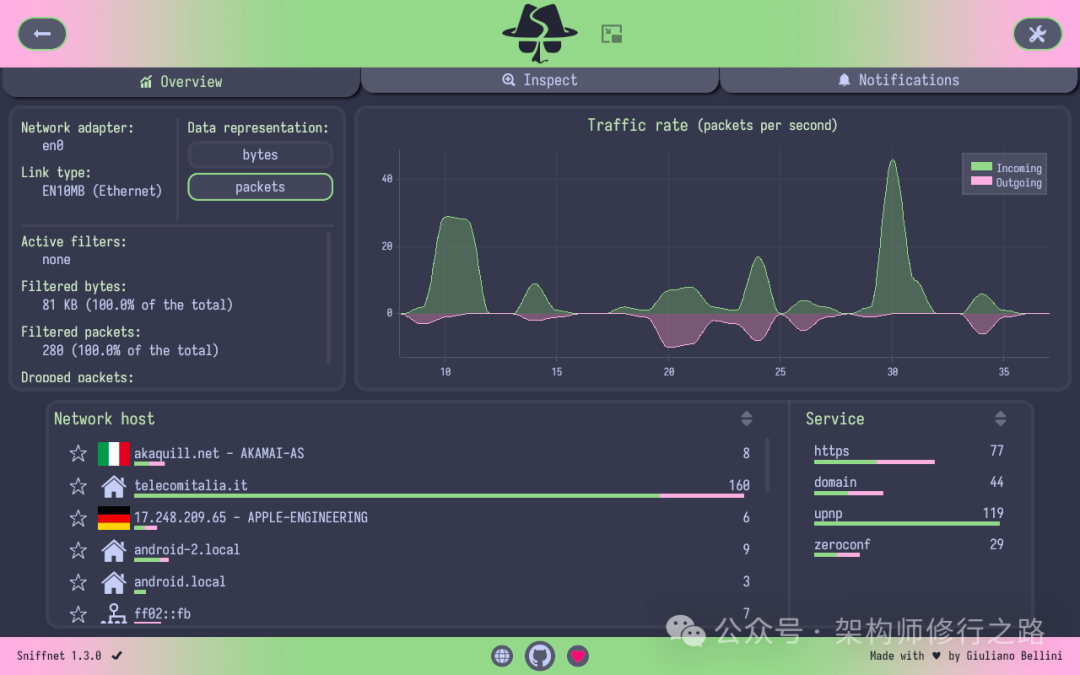Screen dimensions: 1080x675
Task: Click the upnp service traffic bar
Action: (x=908, y=523)
